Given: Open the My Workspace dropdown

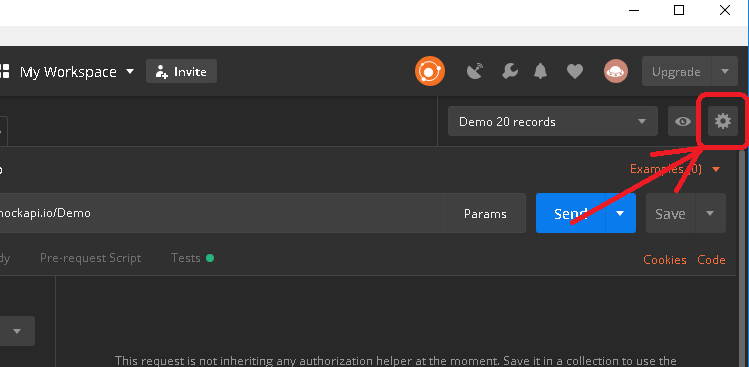Looking at the screenshot, I should (76, 72).
